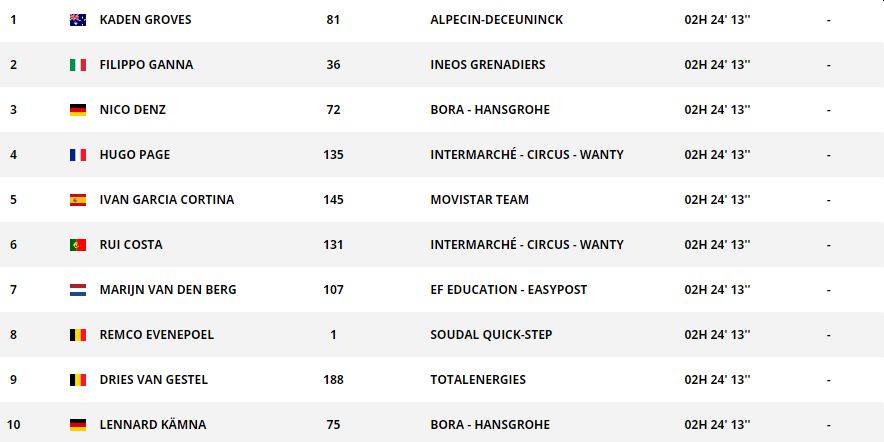Open the Ineos Grenadiers team name
The image size is (884, 442).
pyautogui.click(x=487, y=65)
